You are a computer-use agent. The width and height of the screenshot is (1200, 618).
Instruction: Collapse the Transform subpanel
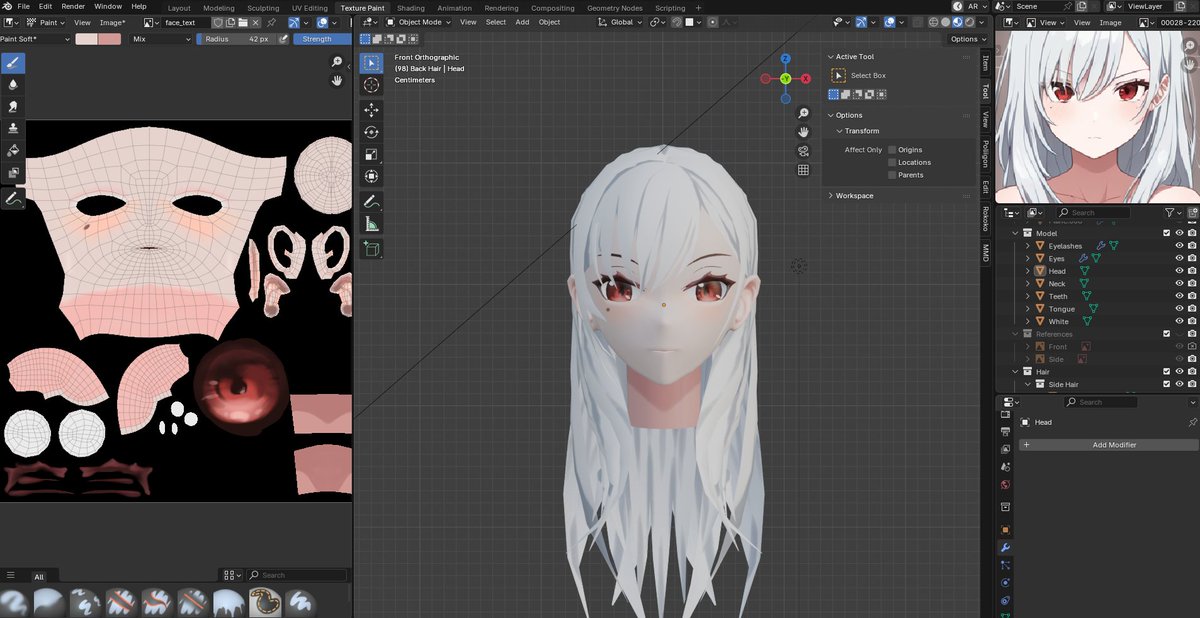coord(861,131)
